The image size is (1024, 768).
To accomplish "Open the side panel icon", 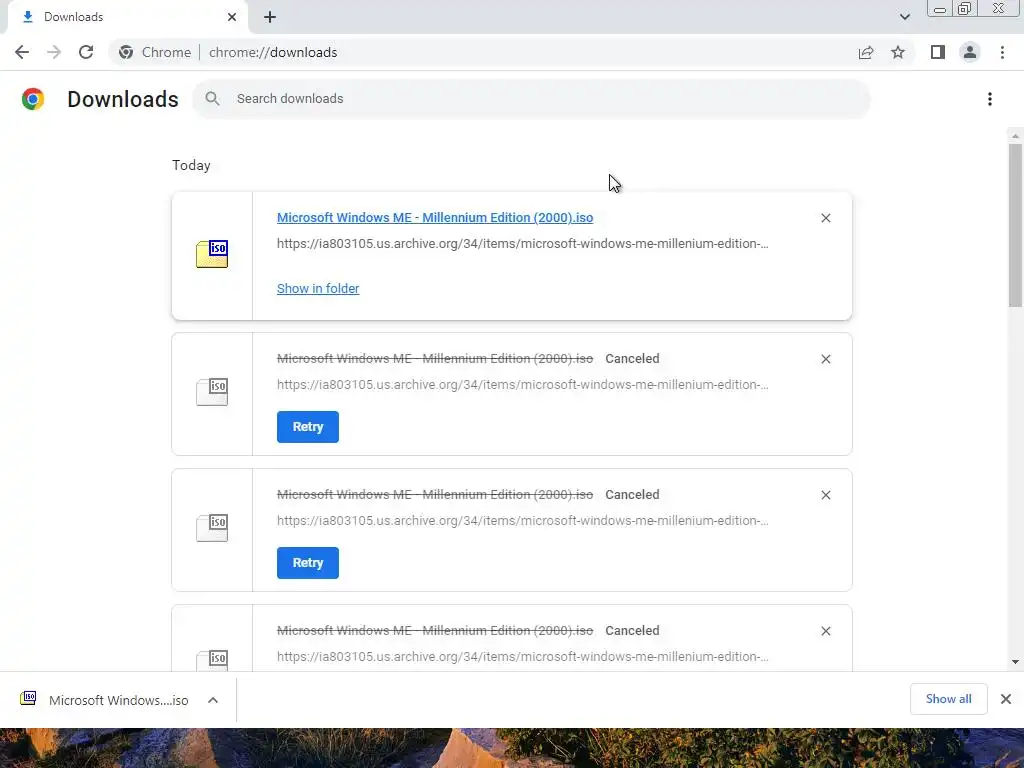I will (938, 52).
